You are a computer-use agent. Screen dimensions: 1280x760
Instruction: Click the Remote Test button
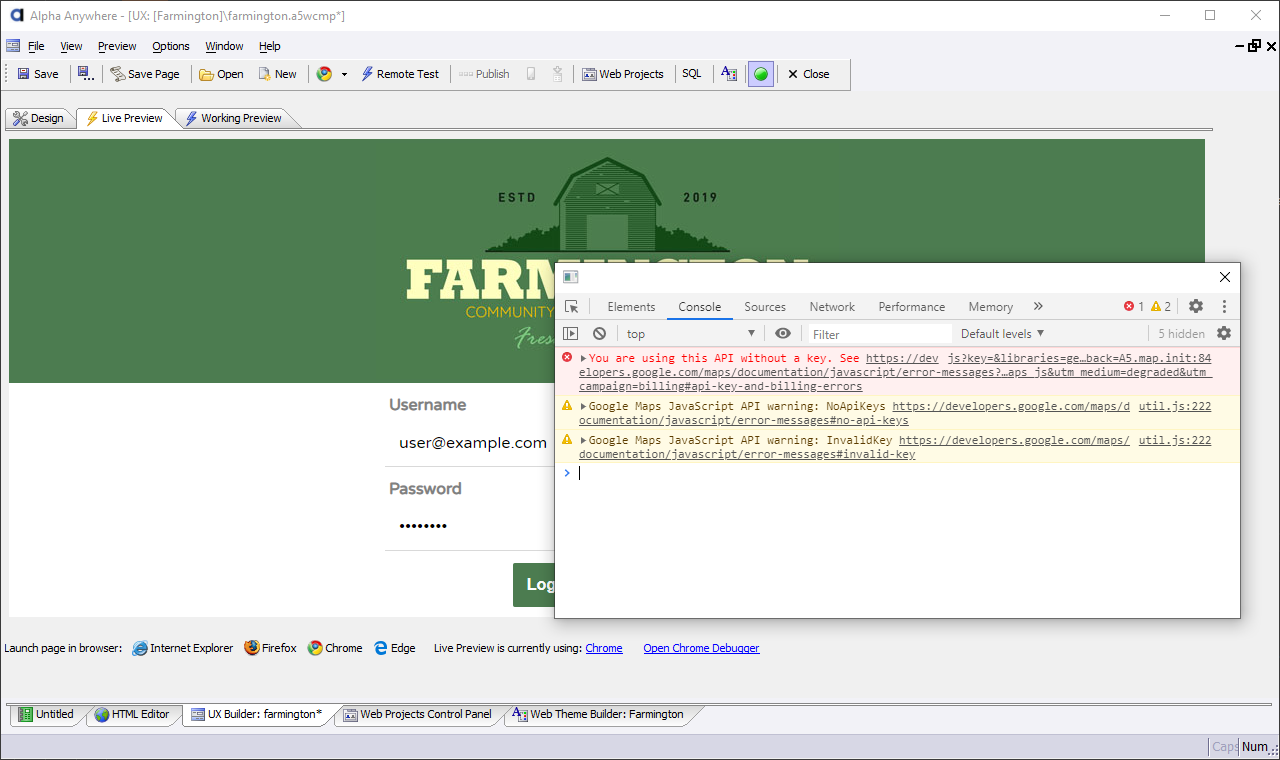pos(399,74)
